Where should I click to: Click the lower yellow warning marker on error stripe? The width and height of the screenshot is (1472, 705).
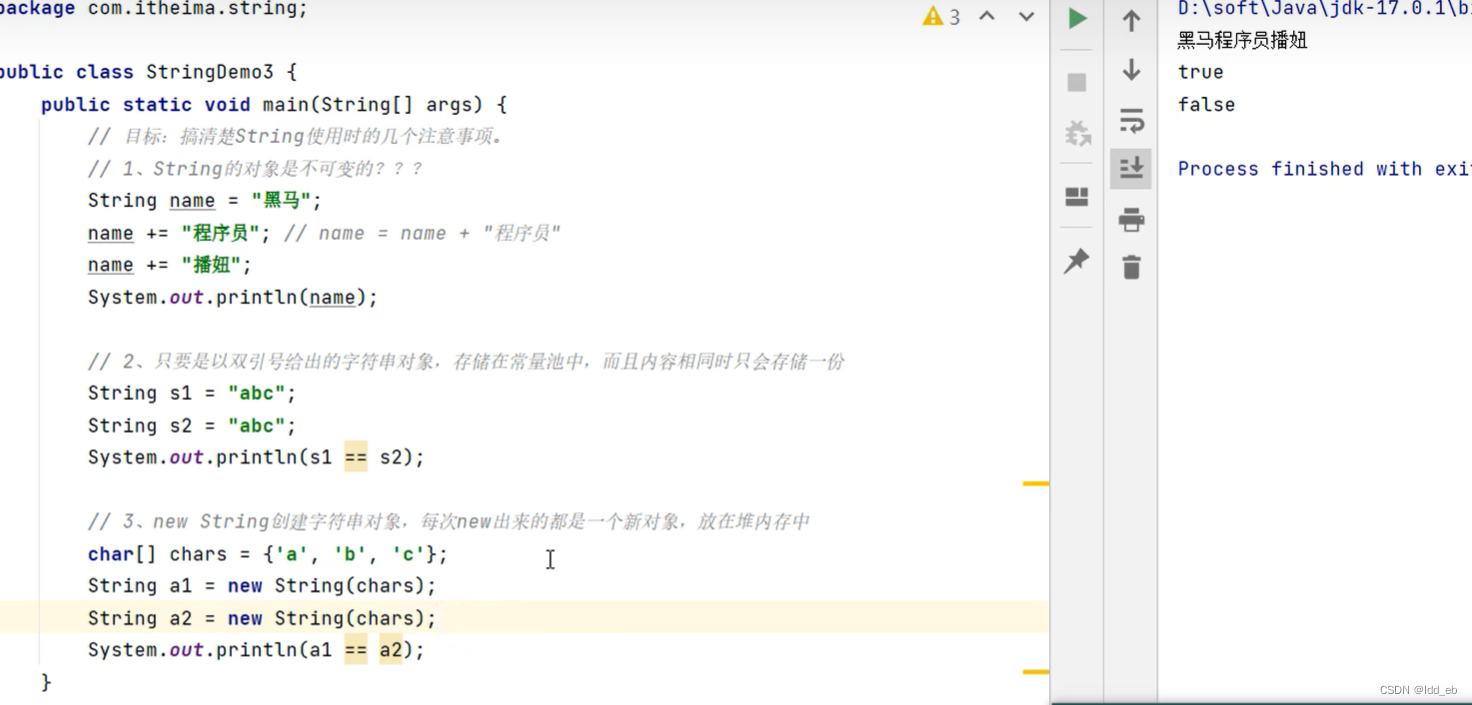(x=1035, y=672)
